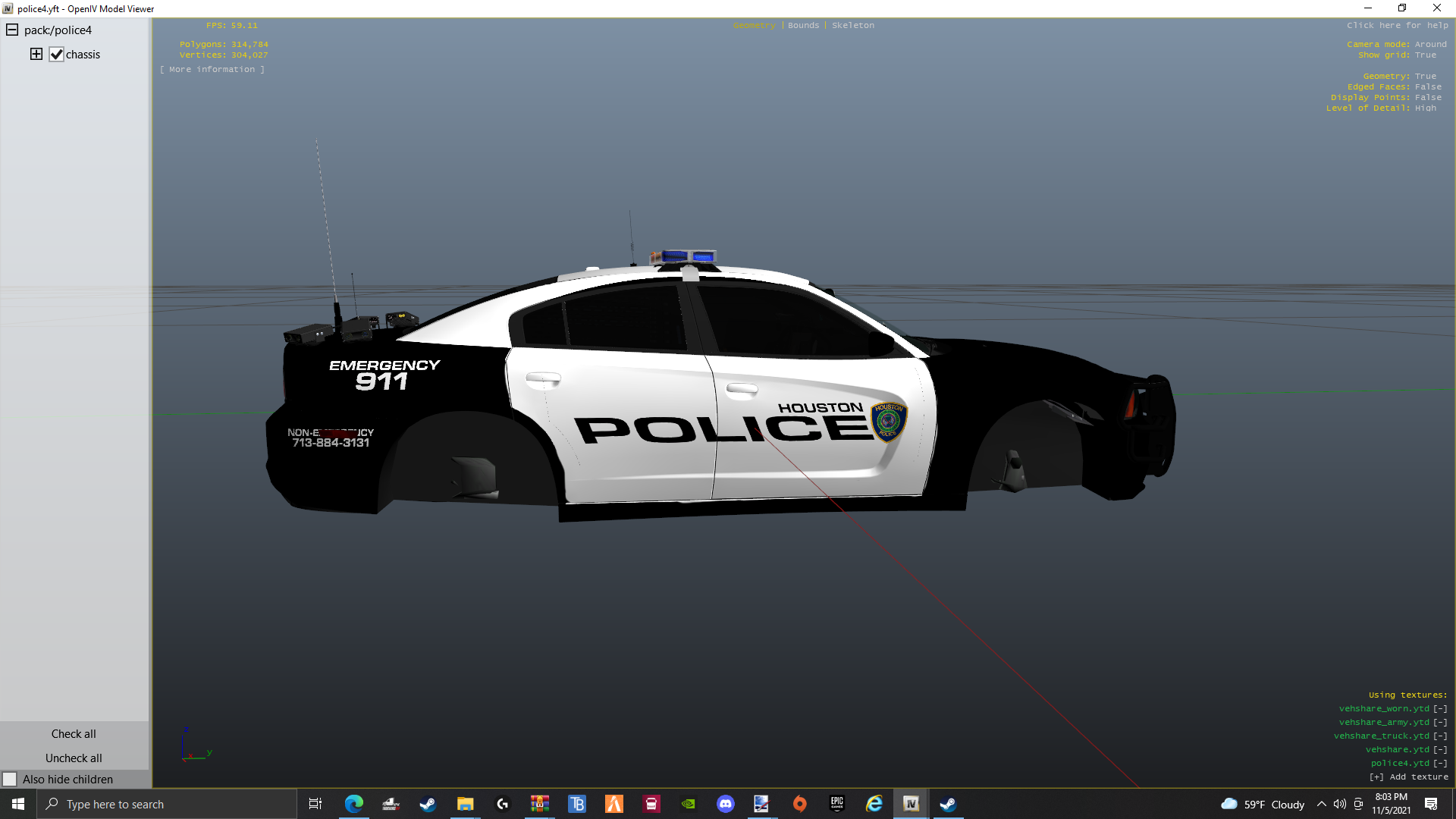Click the Uncheck all button
Image resolution: width=1456 pixels, height=819 pixels.
coord(74,758)
